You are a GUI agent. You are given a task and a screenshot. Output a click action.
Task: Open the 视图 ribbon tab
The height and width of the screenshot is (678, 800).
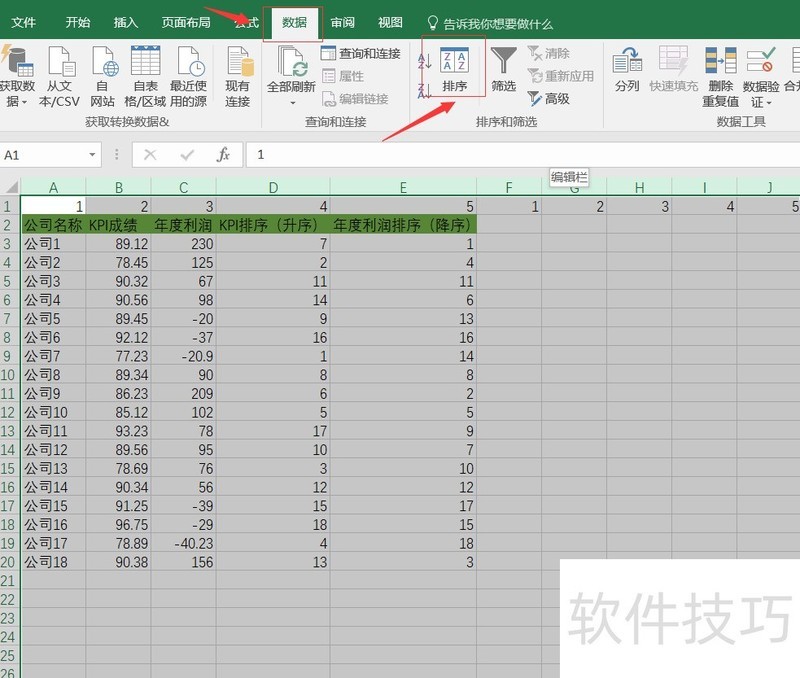point(390,23)
